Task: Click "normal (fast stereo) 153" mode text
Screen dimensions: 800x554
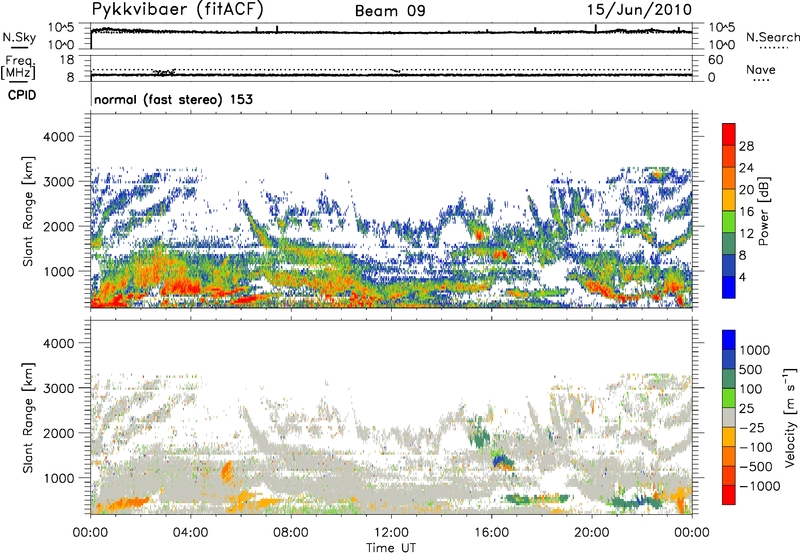Action: pos(173,99)
